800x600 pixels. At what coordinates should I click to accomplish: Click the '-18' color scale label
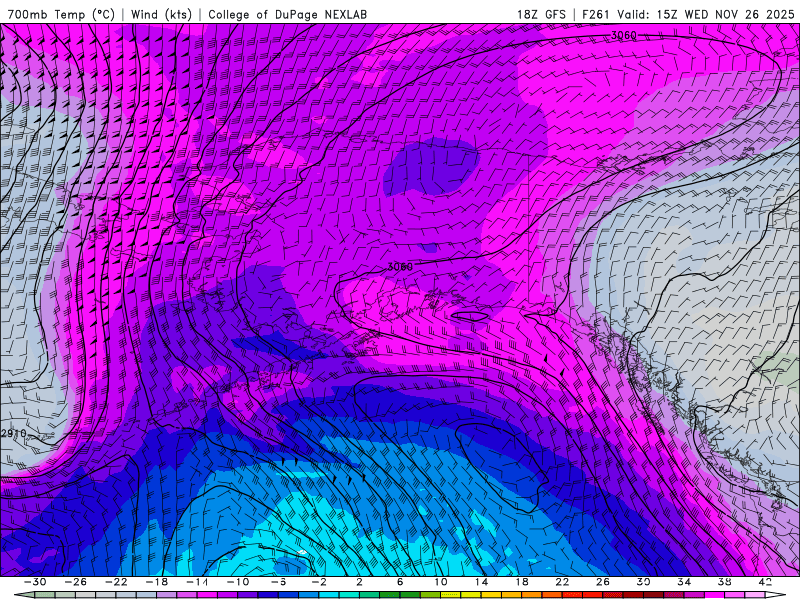click(157, 582)
